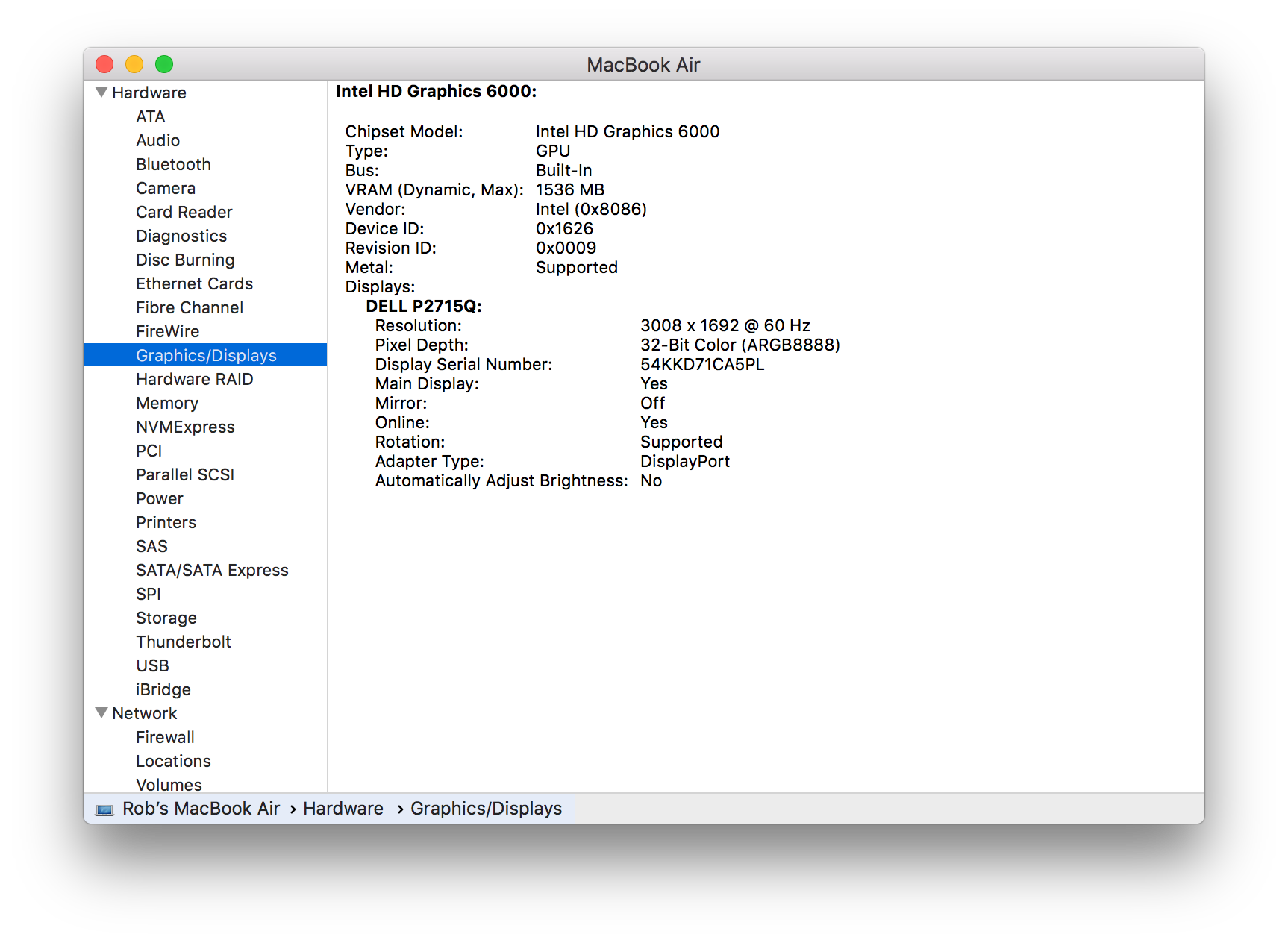Open Thunderbolt section

[184, 642]
